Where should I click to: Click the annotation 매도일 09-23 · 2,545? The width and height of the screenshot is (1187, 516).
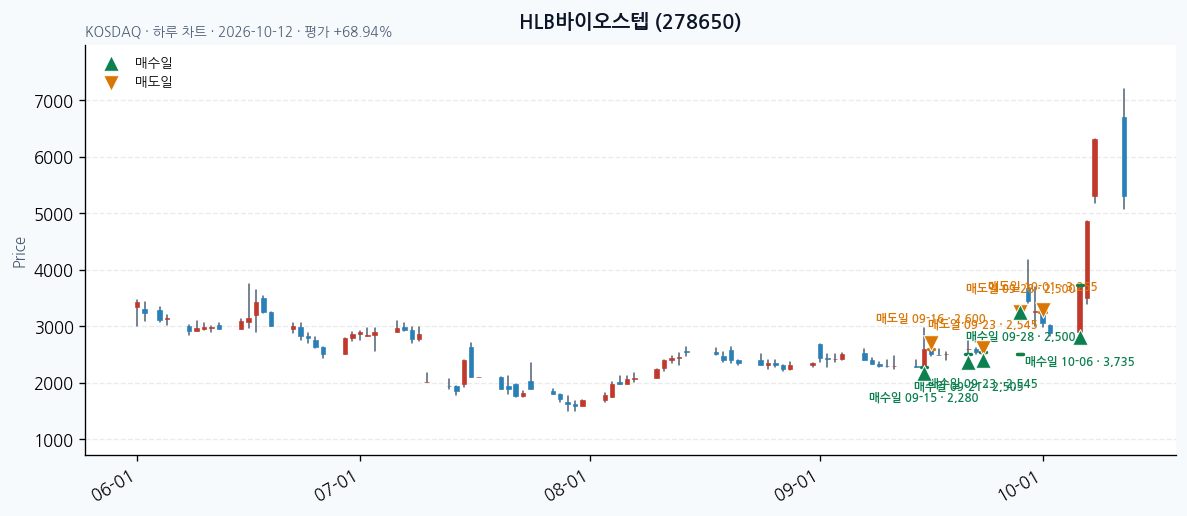983,324
